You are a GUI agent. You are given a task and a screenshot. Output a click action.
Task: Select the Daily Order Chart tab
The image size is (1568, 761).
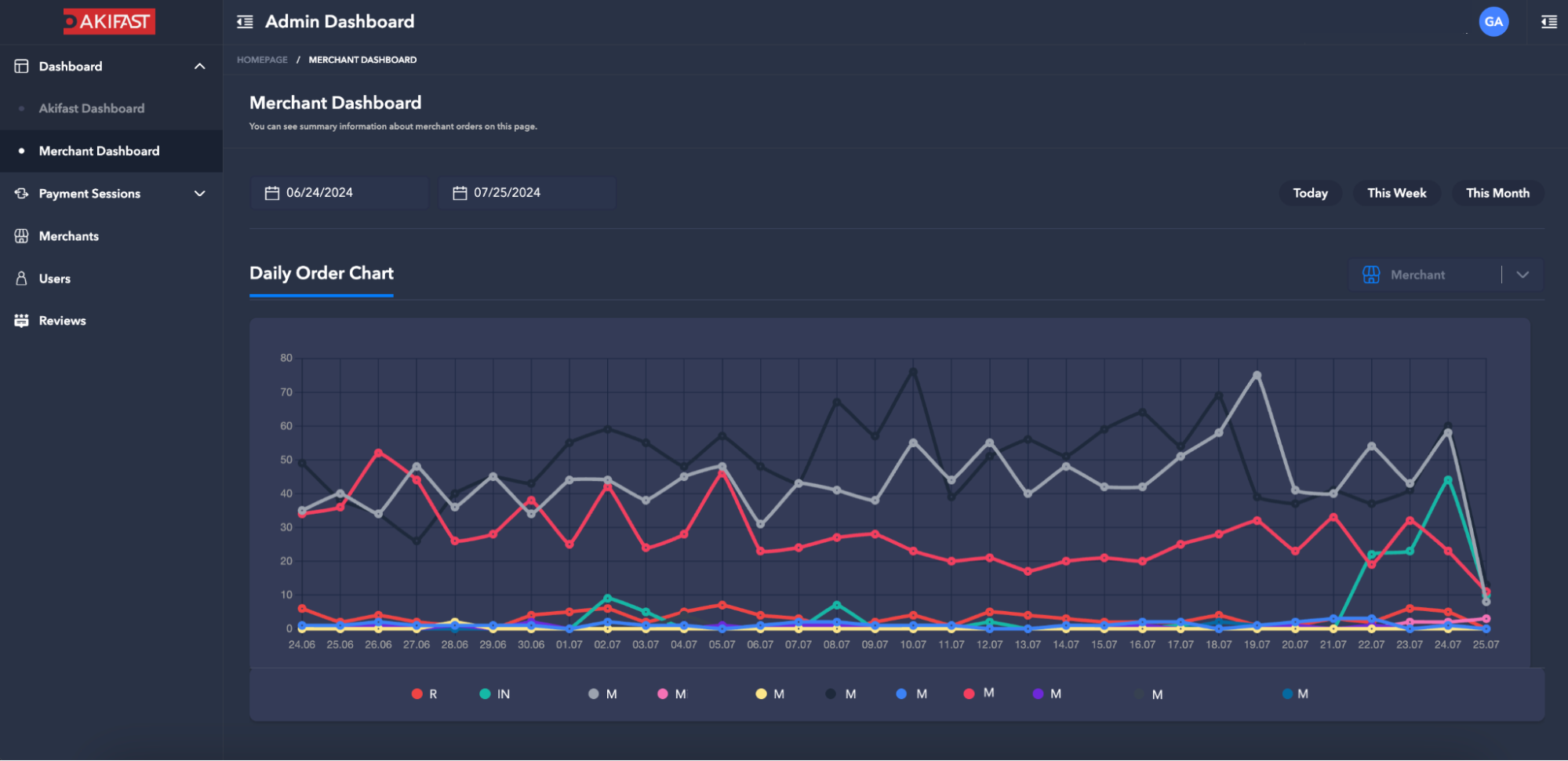pyautogui.click(x=321, y=274)
